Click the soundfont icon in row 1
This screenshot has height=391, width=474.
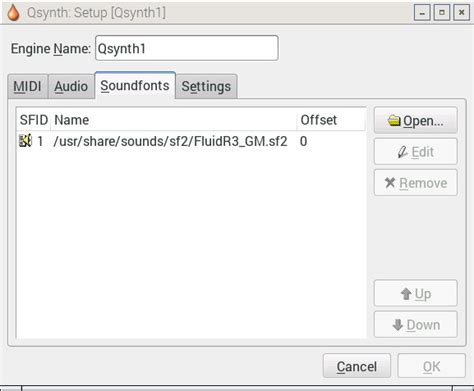point(25,141)
